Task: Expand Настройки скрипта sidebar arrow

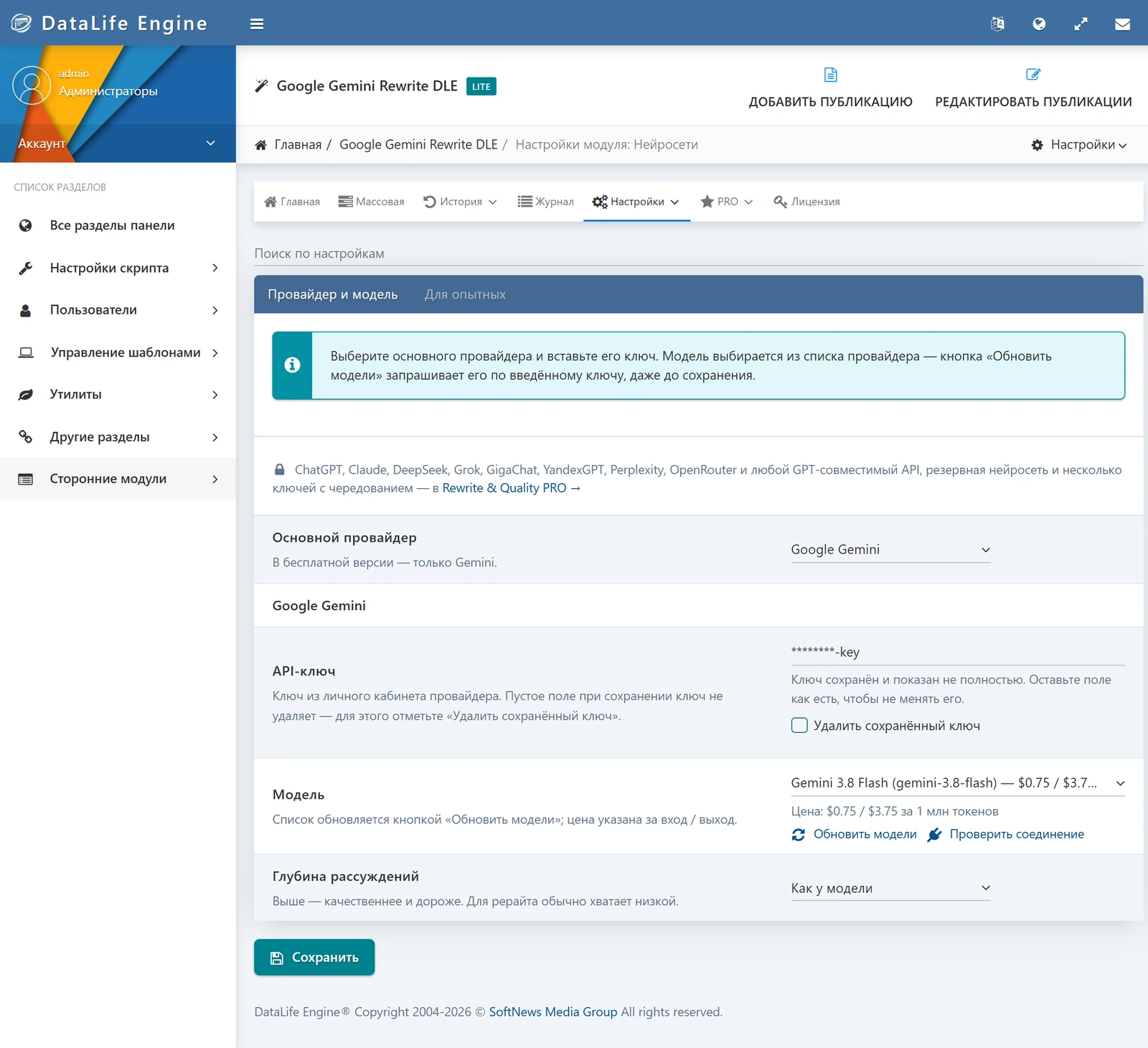Action: [215, 268]
